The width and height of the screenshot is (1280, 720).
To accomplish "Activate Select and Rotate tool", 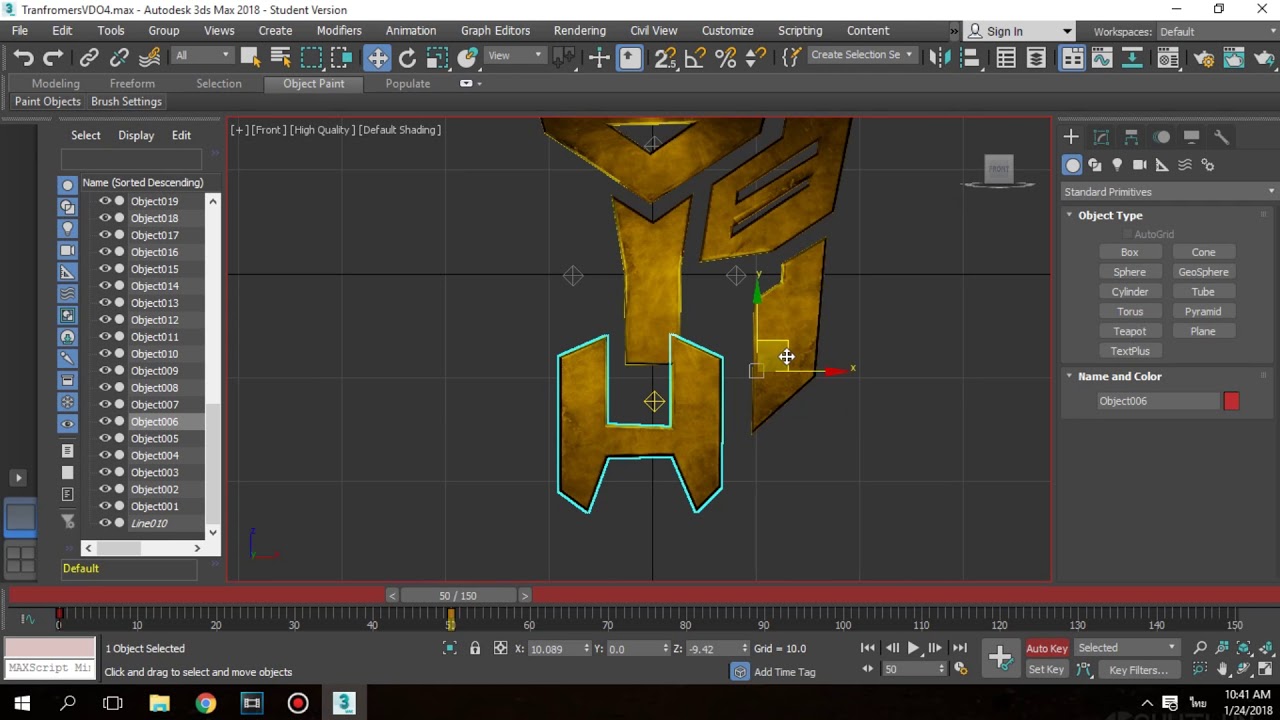I will click(x=407, y=58).
